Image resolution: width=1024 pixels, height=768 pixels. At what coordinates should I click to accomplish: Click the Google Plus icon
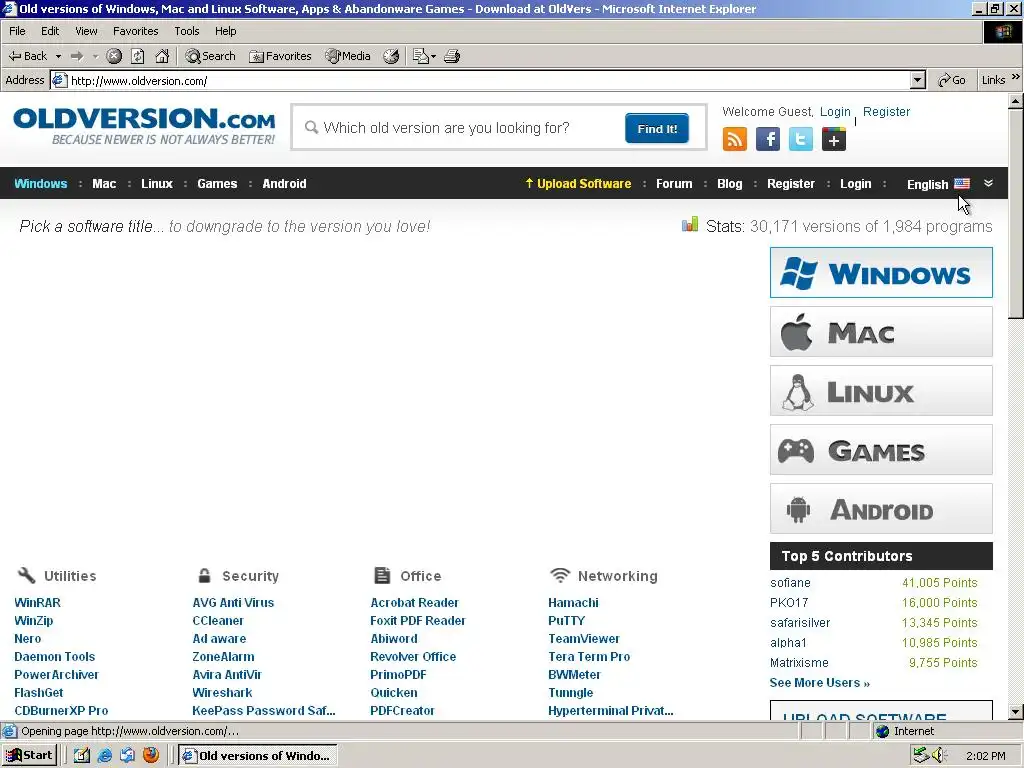(x=834, y=139)
